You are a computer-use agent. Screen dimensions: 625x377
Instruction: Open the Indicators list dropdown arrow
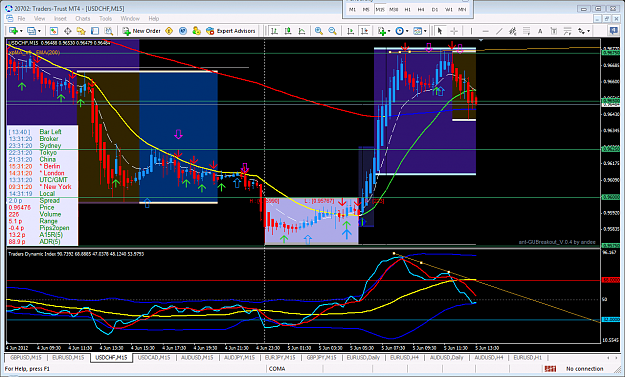point(389,31)
